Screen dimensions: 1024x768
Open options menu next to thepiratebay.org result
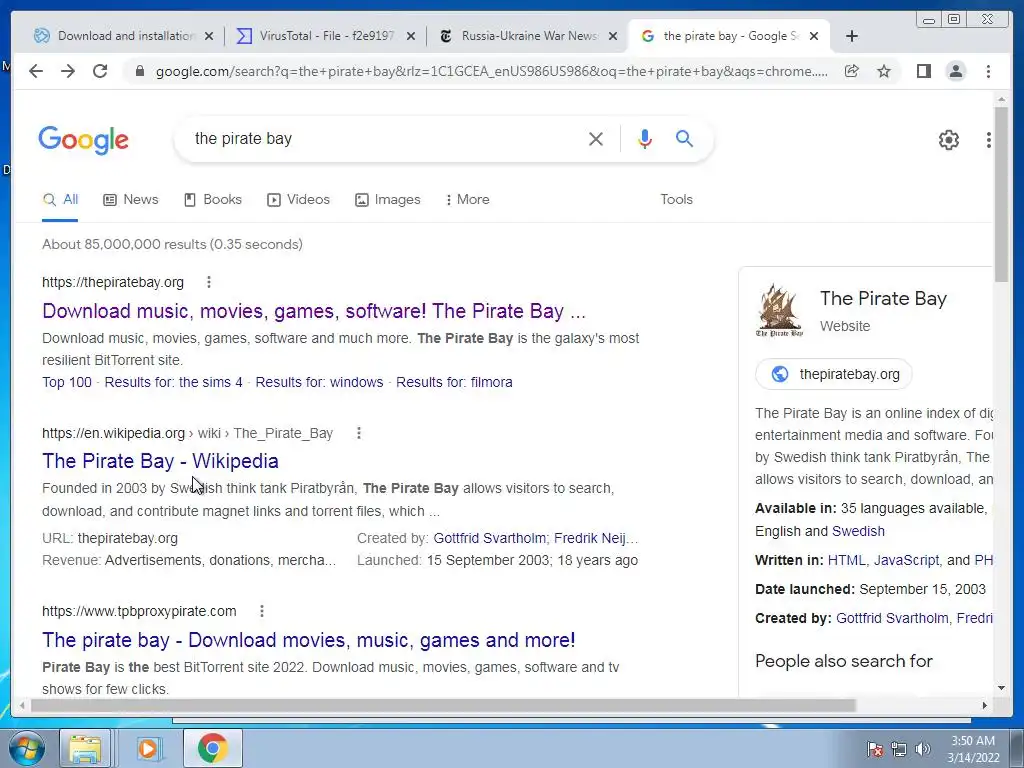pyautogui.click(x=209, y=282)
